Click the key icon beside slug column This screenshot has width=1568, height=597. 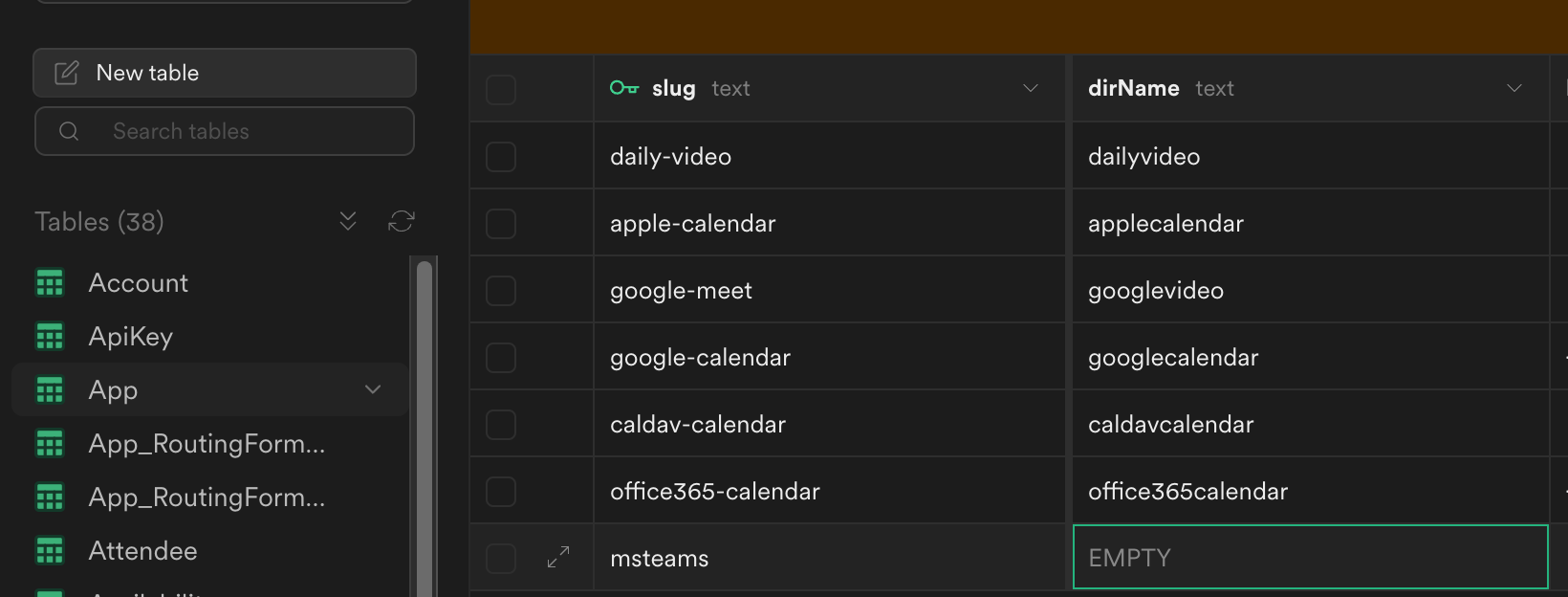pyautogui.click(x=624, y=87)
